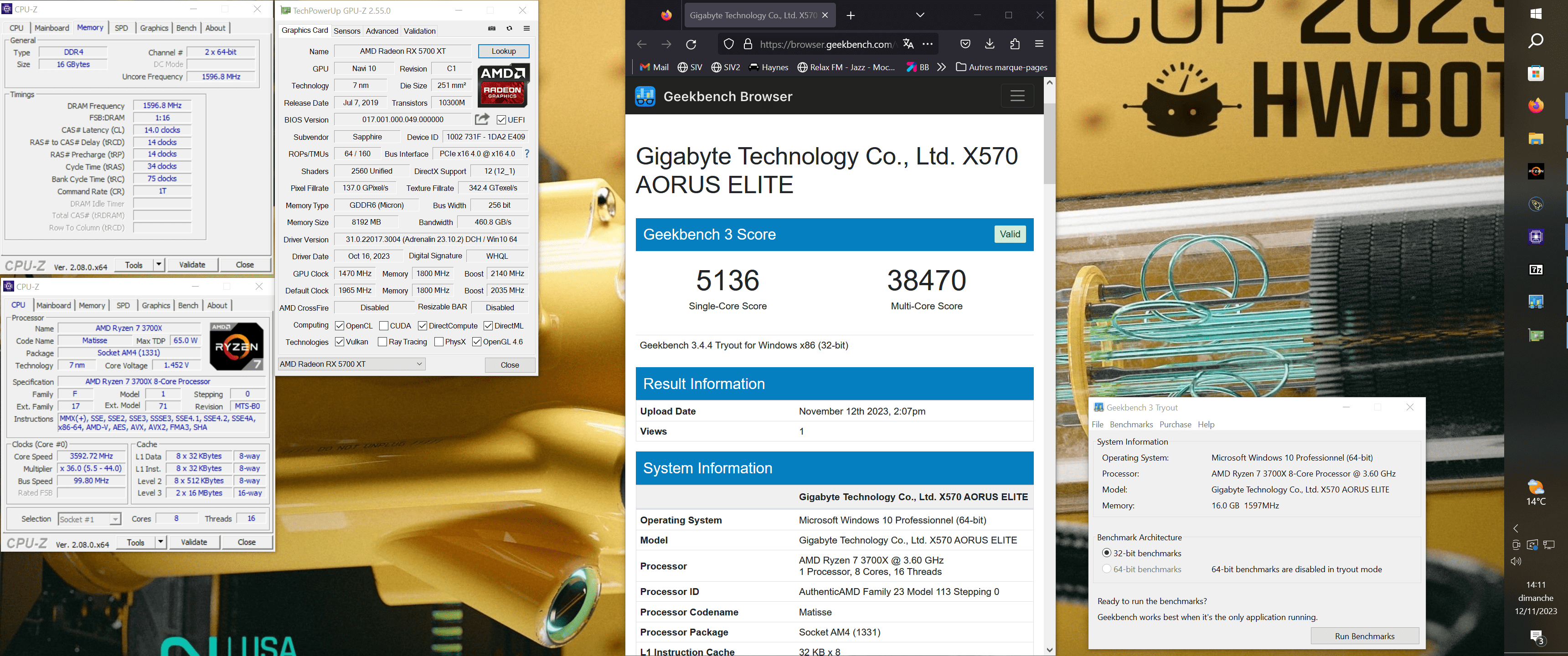Screen dimensions: 1568x656
Task: Click the GPU-Z Close button
Action: tap(510, 365)
